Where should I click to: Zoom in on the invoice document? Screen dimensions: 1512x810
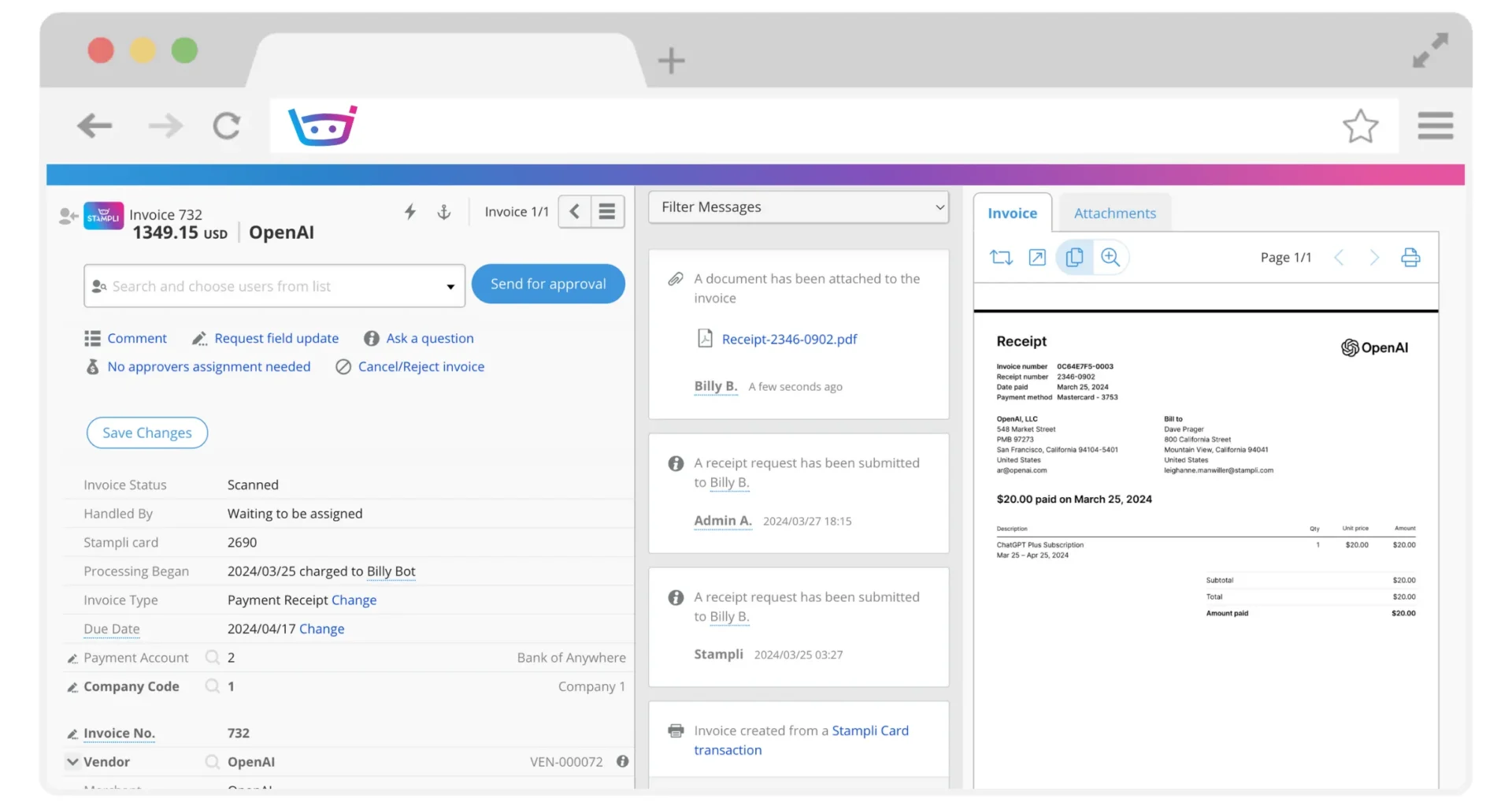(x=1110, y=258)
